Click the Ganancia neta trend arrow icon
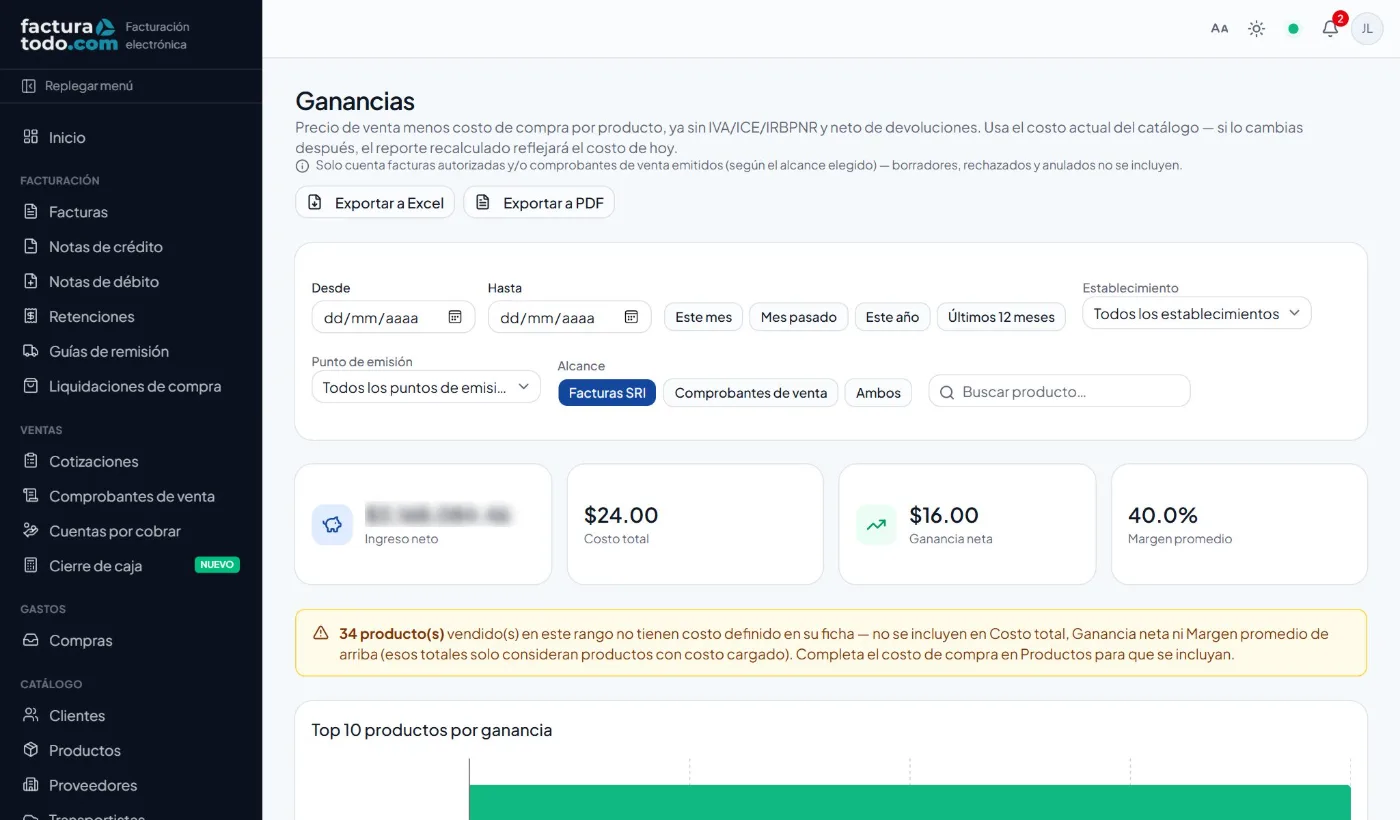The height and width of the screenshot is (820, 1400). click(876, 524)
